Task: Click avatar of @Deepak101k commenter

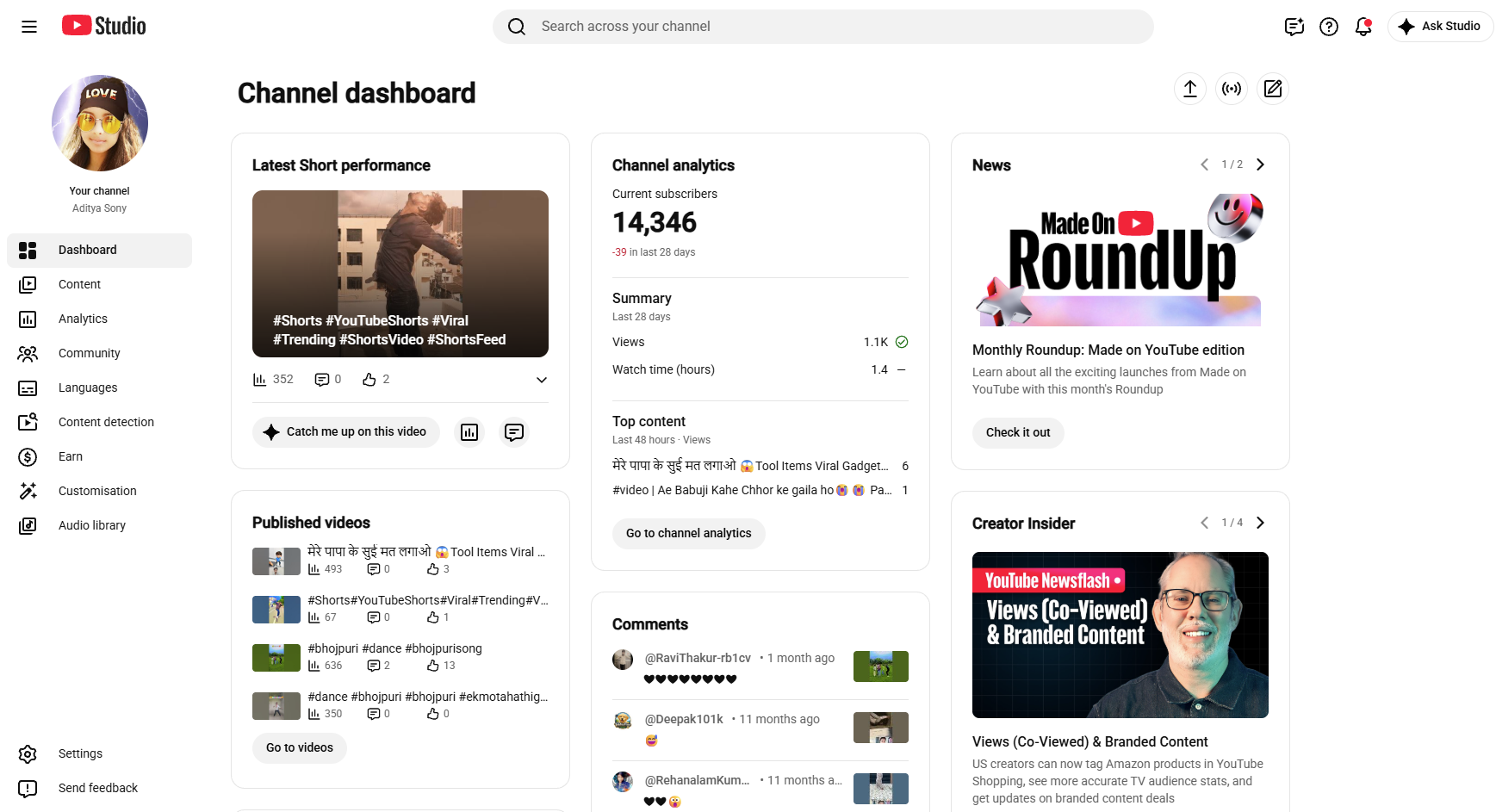Action: point(623,721)
